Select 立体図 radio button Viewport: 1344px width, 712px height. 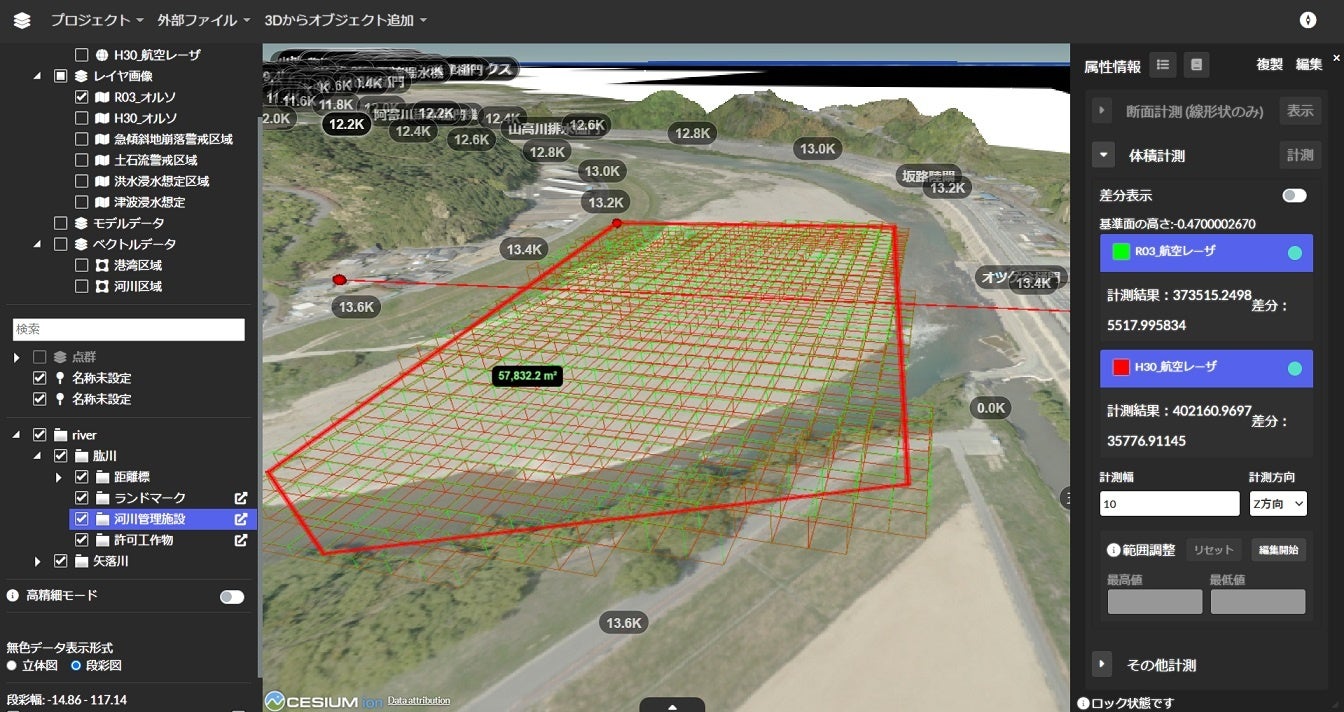click(12, 665)
